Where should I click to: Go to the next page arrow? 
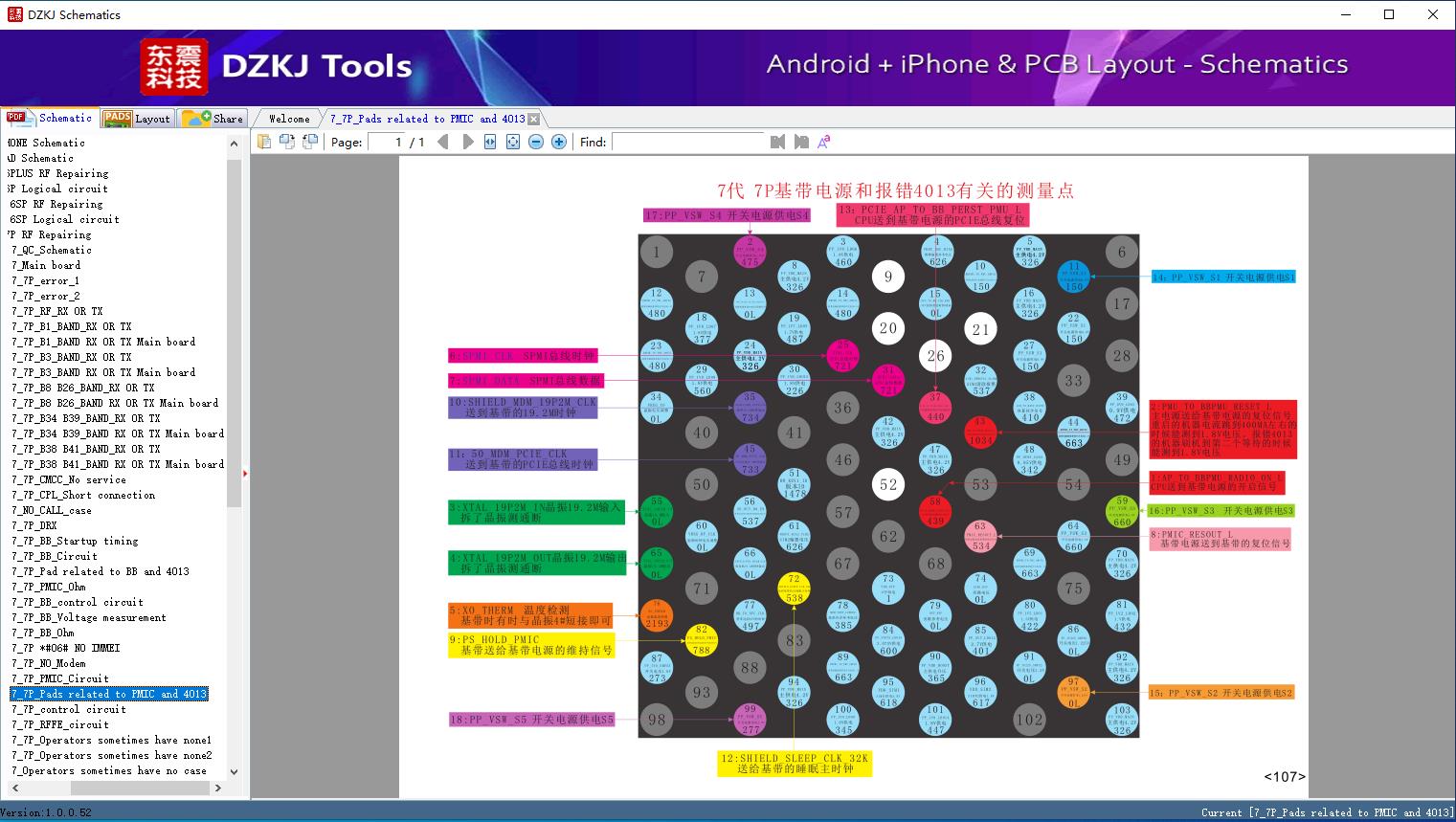467,142
